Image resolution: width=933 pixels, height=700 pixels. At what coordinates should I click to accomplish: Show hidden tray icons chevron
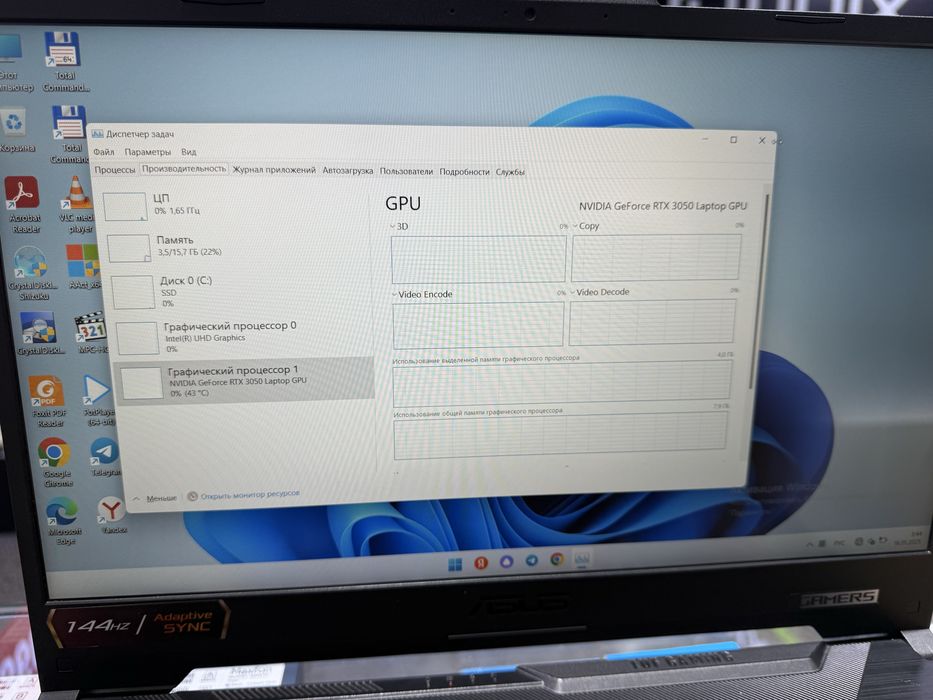point(809,544)
